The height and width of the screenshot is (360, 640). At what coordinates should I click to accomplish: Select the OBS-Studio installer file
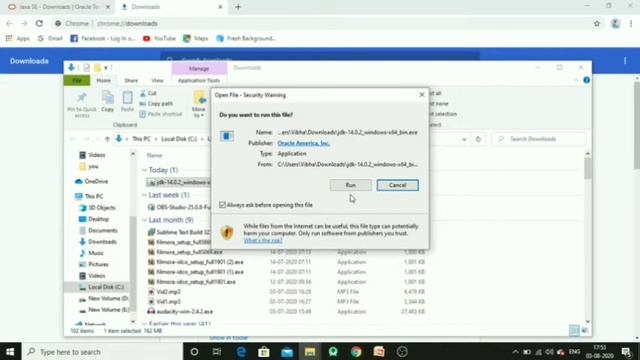[179, 207]
